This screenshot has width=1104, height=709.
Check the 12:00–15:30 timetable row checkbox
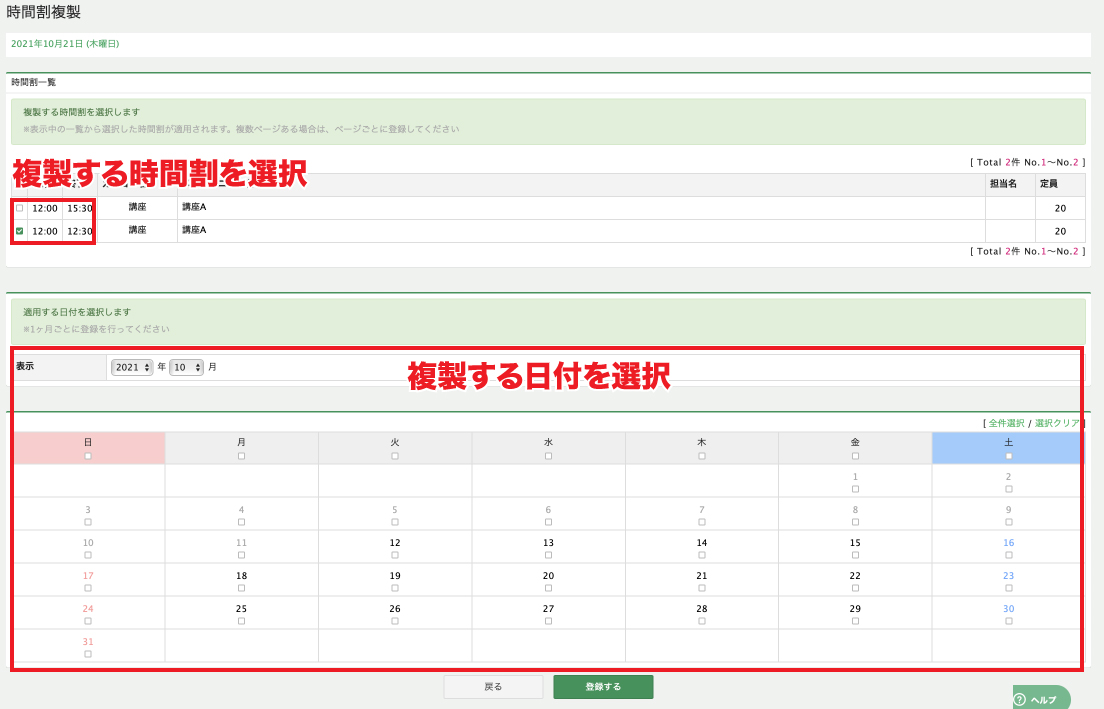click(x=20, y=208)
